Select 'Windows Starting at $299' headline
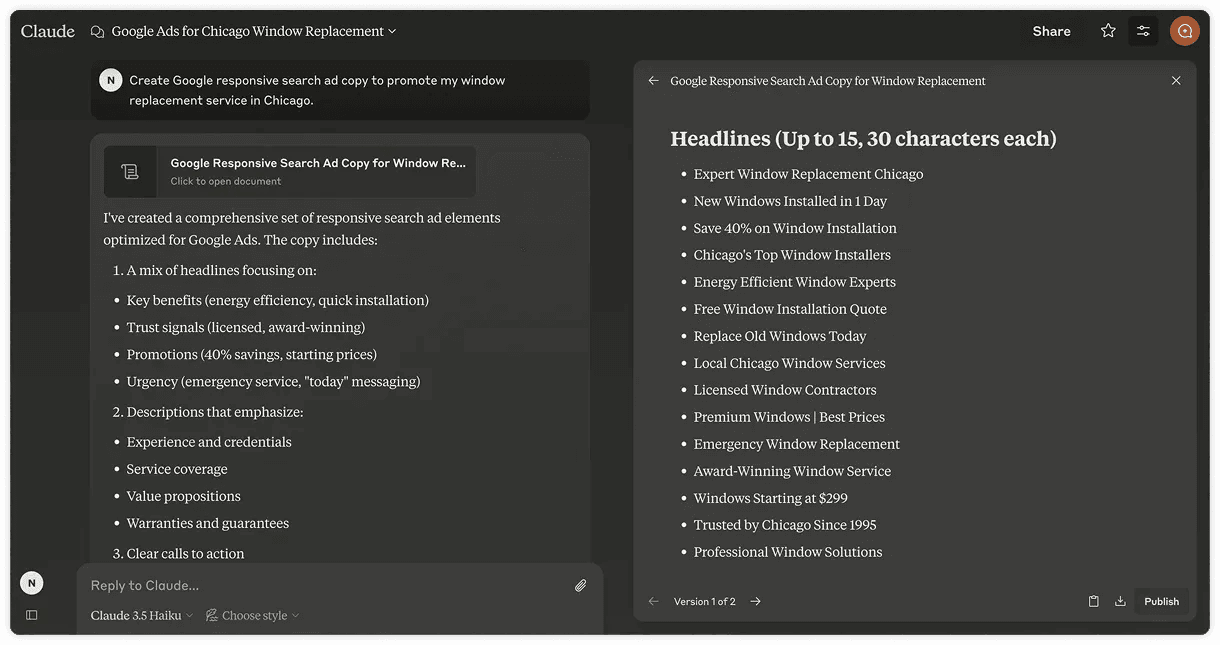Image resolution: width=1220 pixels, height=645 pixels. pos(770,498)
